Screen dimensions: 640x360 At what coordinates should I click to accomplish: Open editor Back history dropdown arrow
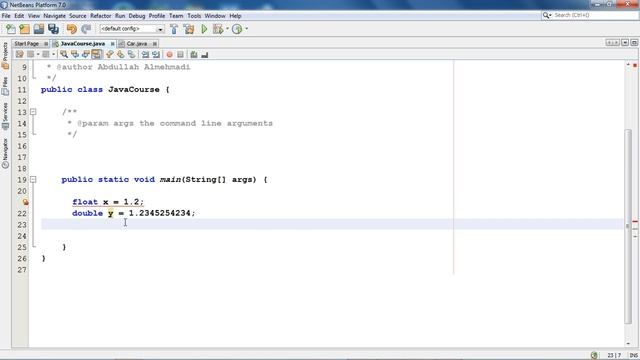pyautogui.click(x=38, y=54)
